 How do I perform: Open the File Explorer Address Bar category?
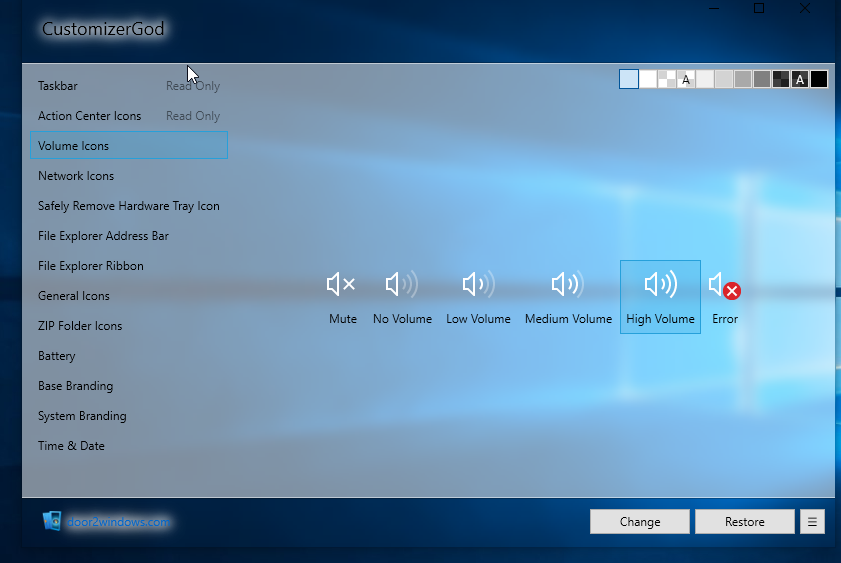pos(129,236)
